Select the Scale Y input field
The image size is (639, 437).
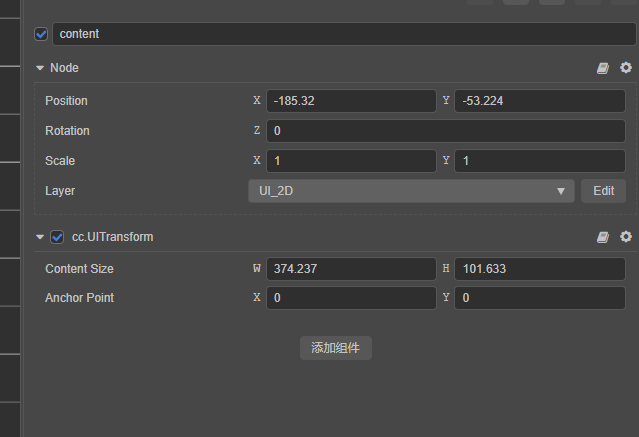pyautogui.click(x=540, y=161)
